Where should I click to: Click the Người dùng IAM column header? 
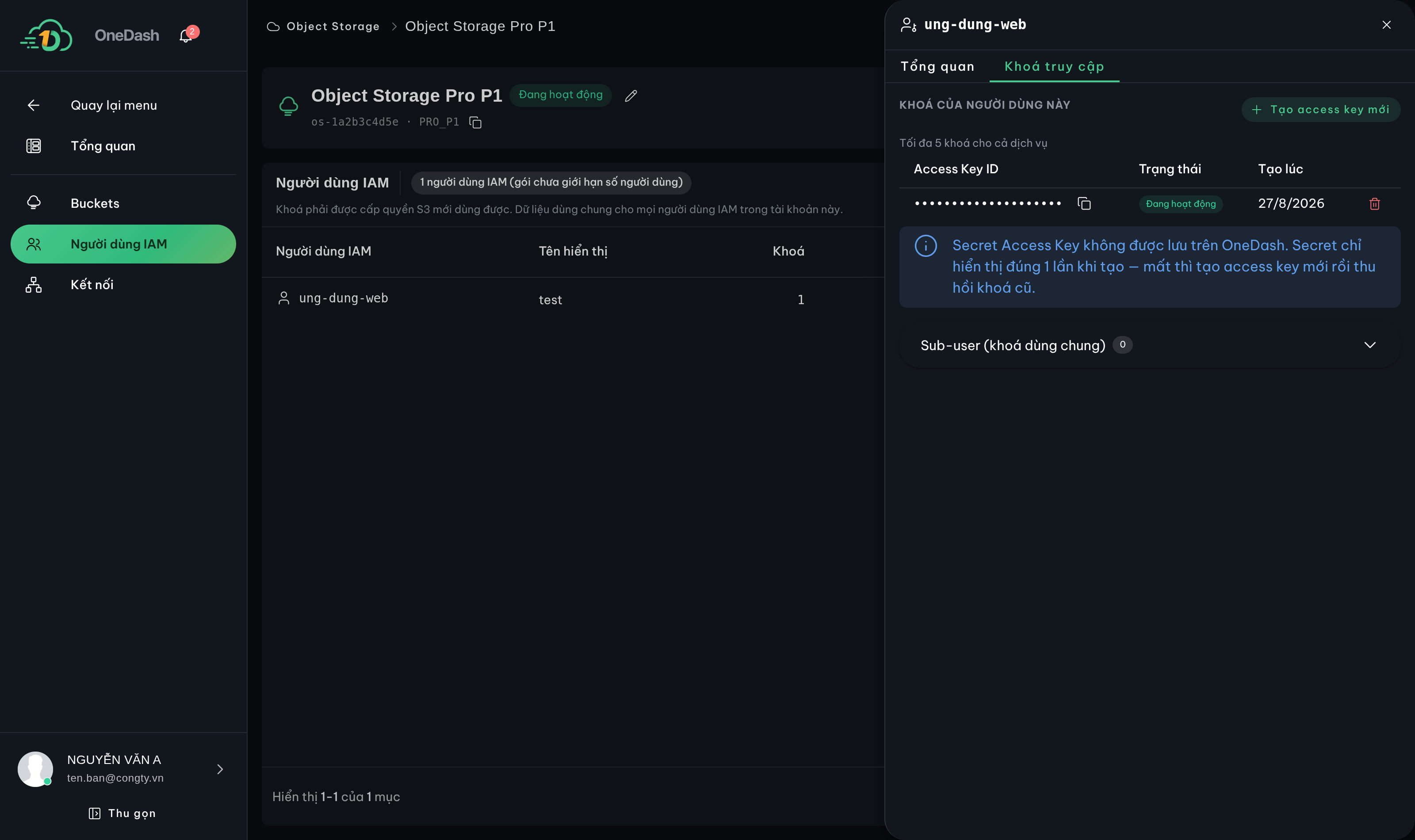[x=323, y=251]
